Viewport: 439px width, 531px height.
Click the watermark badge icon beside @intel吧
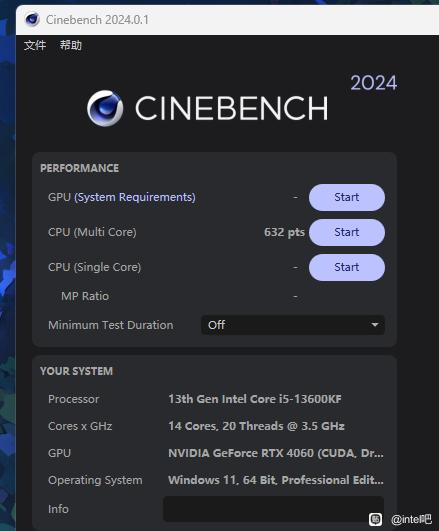375,519
